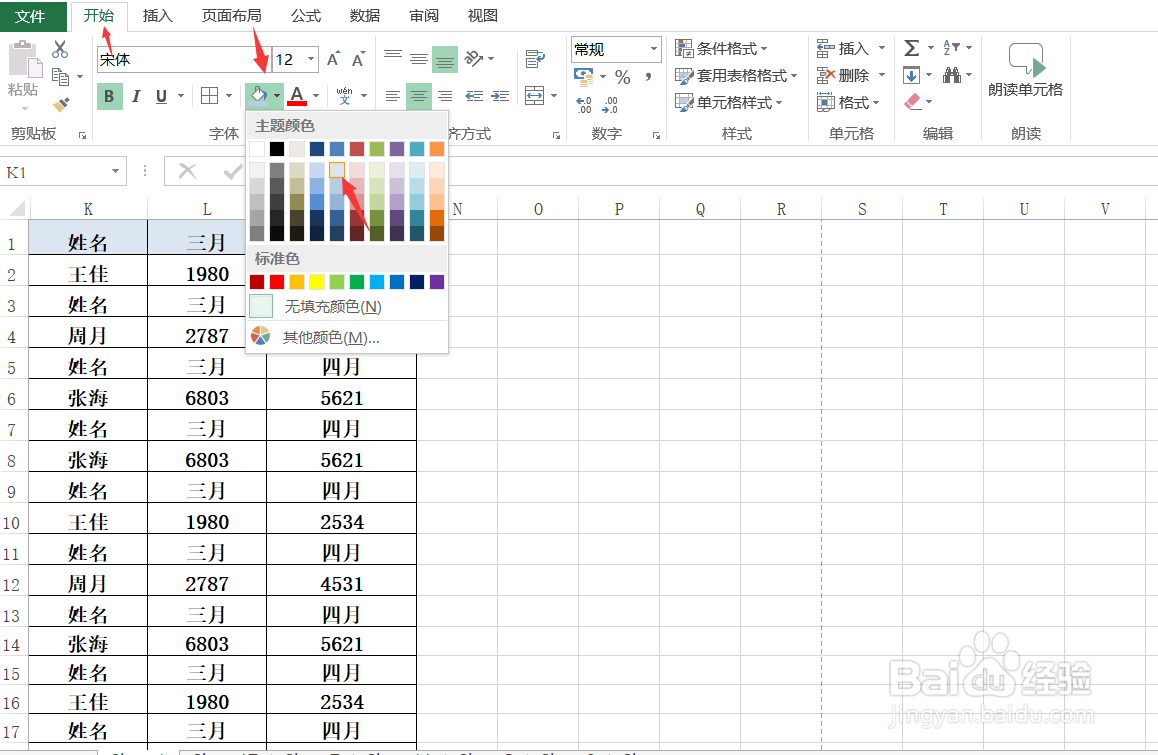Click the Select All corner triangle

point(15,209)
